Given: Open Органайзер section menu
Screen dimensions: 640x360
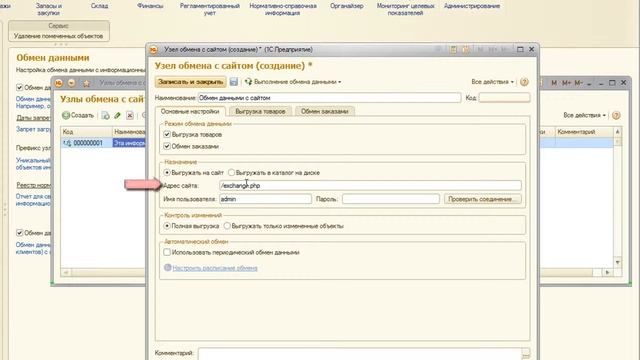Looking at the screenshot, I should (347, 6).
